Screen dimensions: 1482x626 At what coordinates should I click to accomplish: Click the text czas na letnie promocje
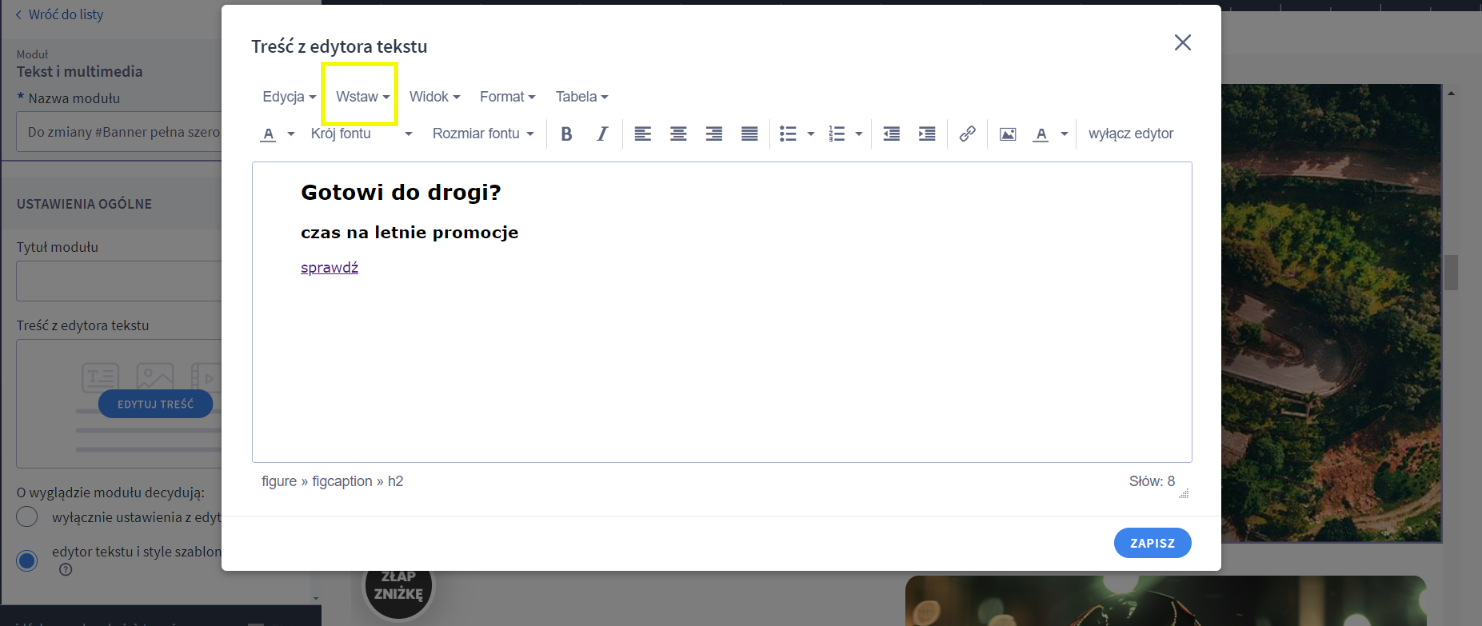pos(409,233)
